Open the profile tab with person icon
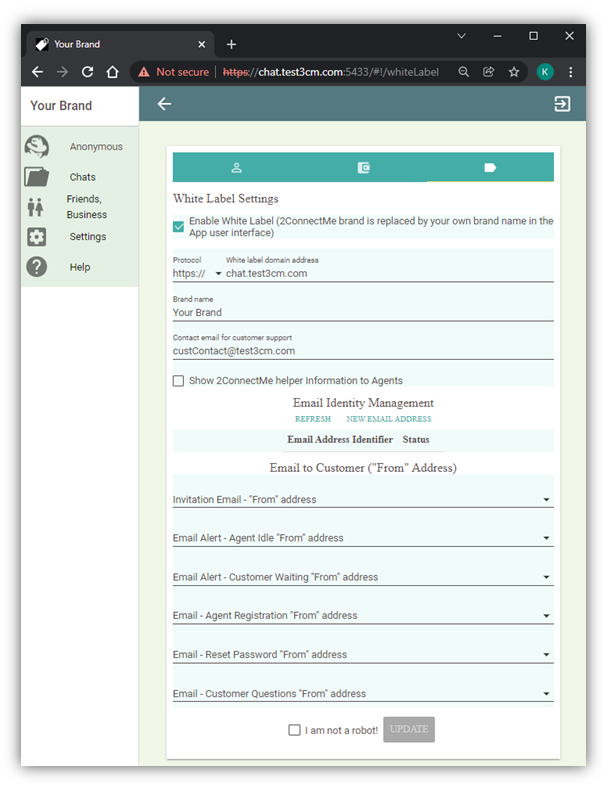Viewport: 603px width, 788px height. pos(236,167)
